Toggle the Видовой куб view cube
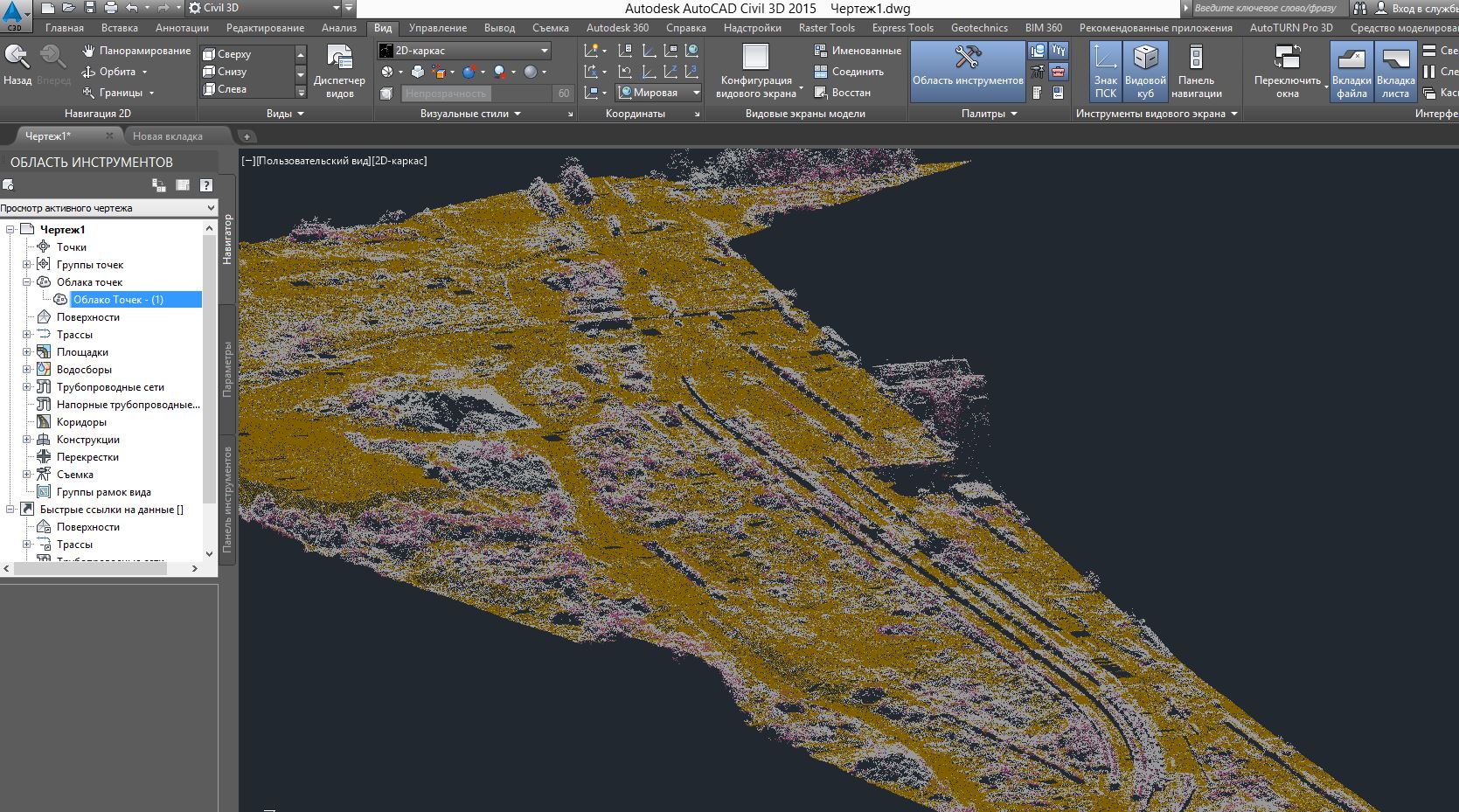1459x812 pixels. point(1145,72)
